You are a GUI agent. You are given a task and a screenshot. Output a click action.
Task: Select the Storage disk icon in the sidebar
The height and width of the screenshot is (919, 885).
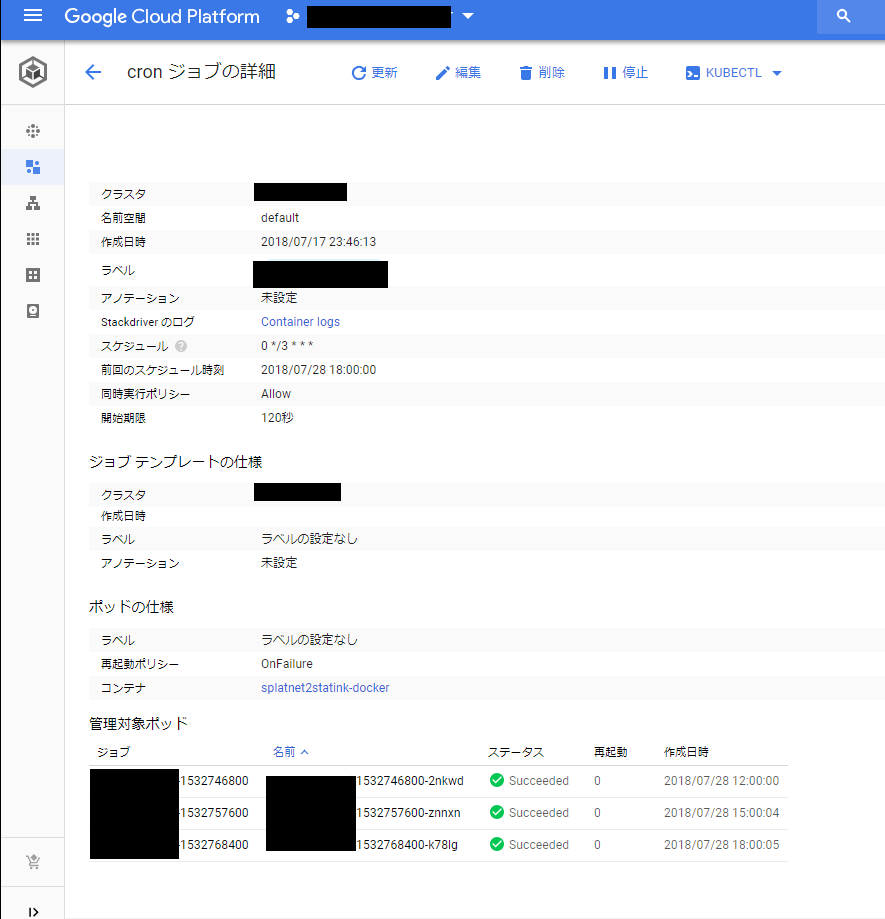33,311
